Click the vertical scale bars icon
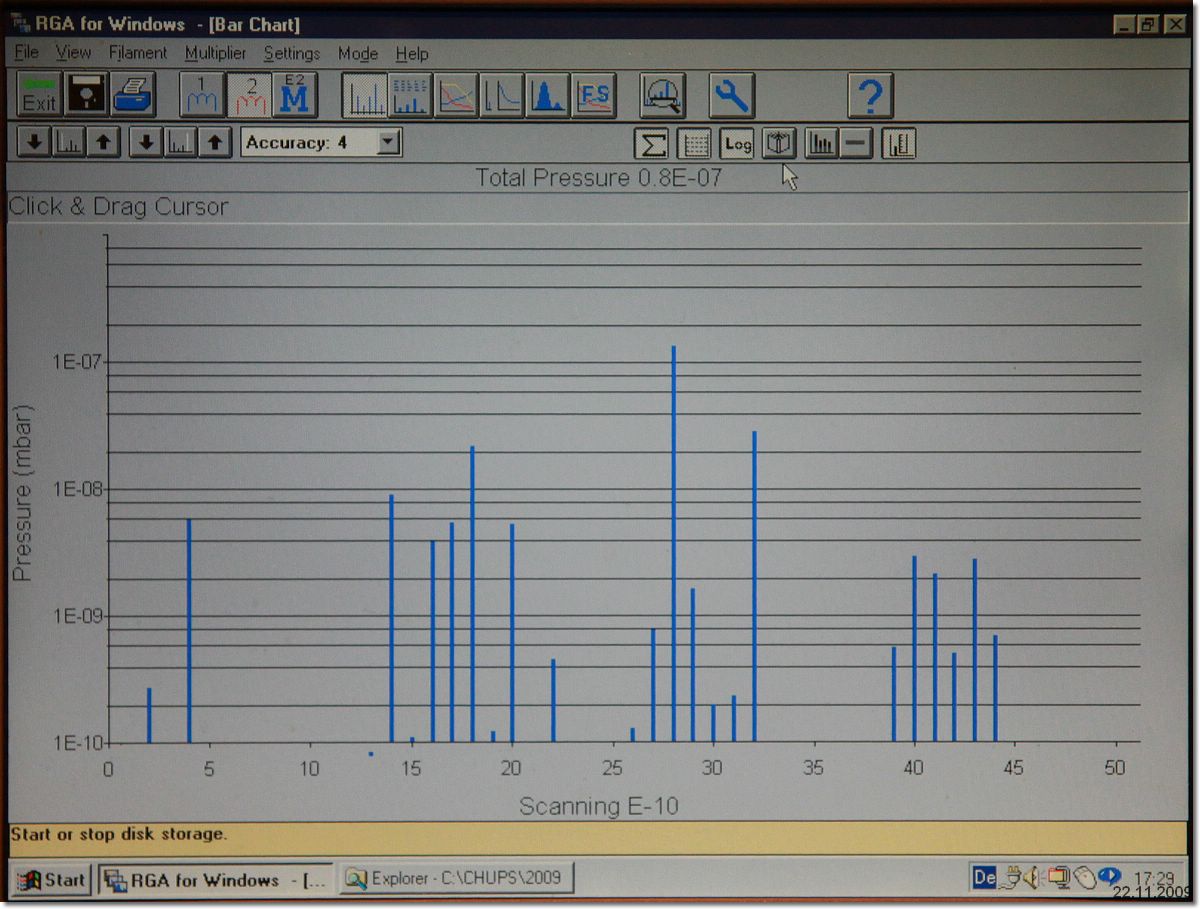The height and width of the screenshot is (909, 1200). tap(899, 145)
